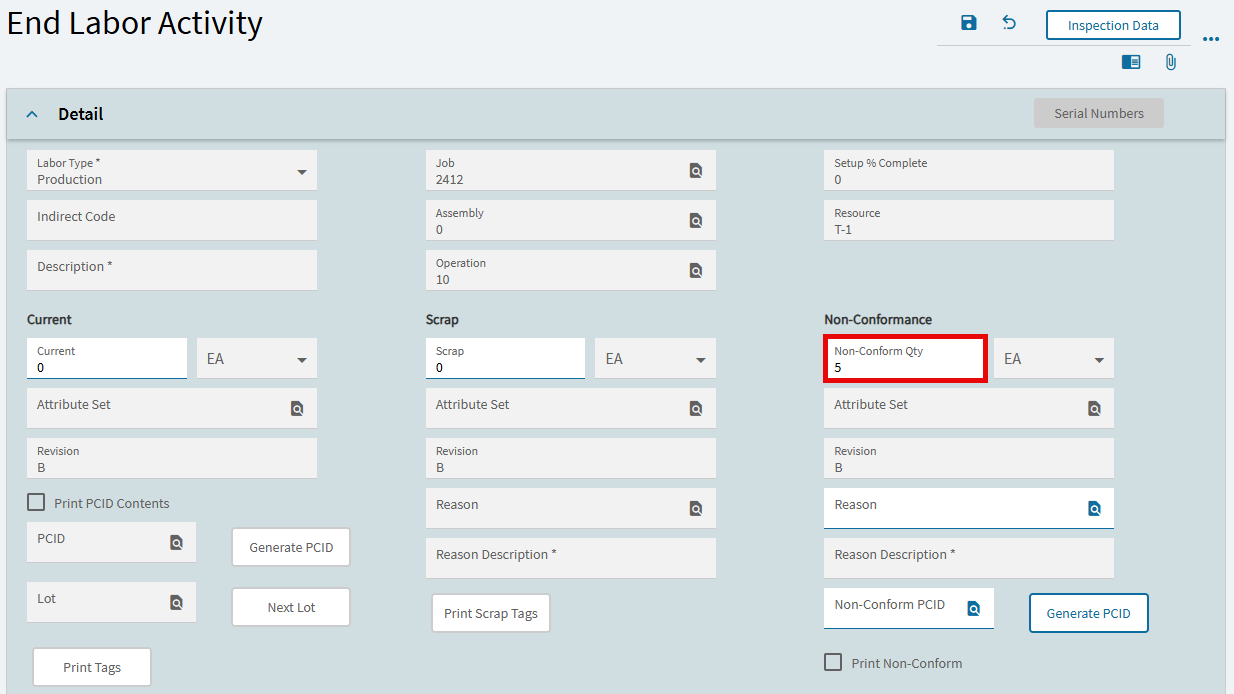Viewport: 1234px width, 694px height.
Task: Click Non-Conformance Reason search icon
Action: pyautogui.click(x=1094, y=509)
